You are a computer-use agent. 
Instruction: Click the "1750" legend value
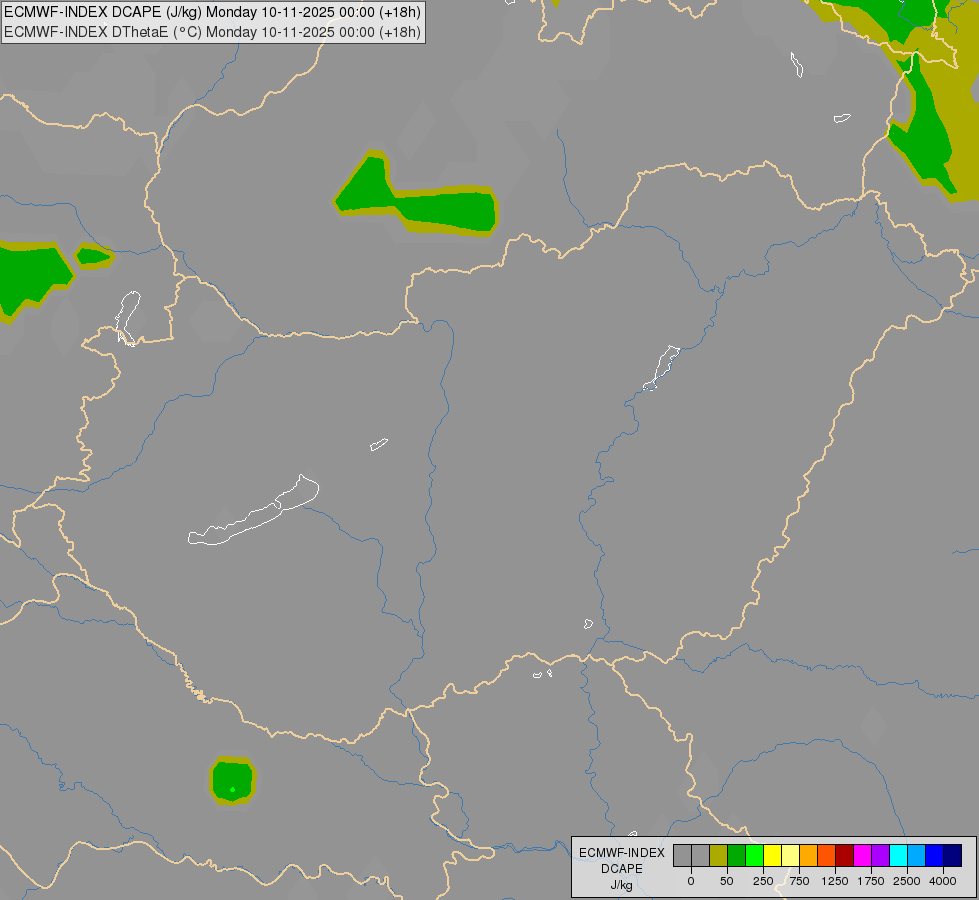click(871, 881)
